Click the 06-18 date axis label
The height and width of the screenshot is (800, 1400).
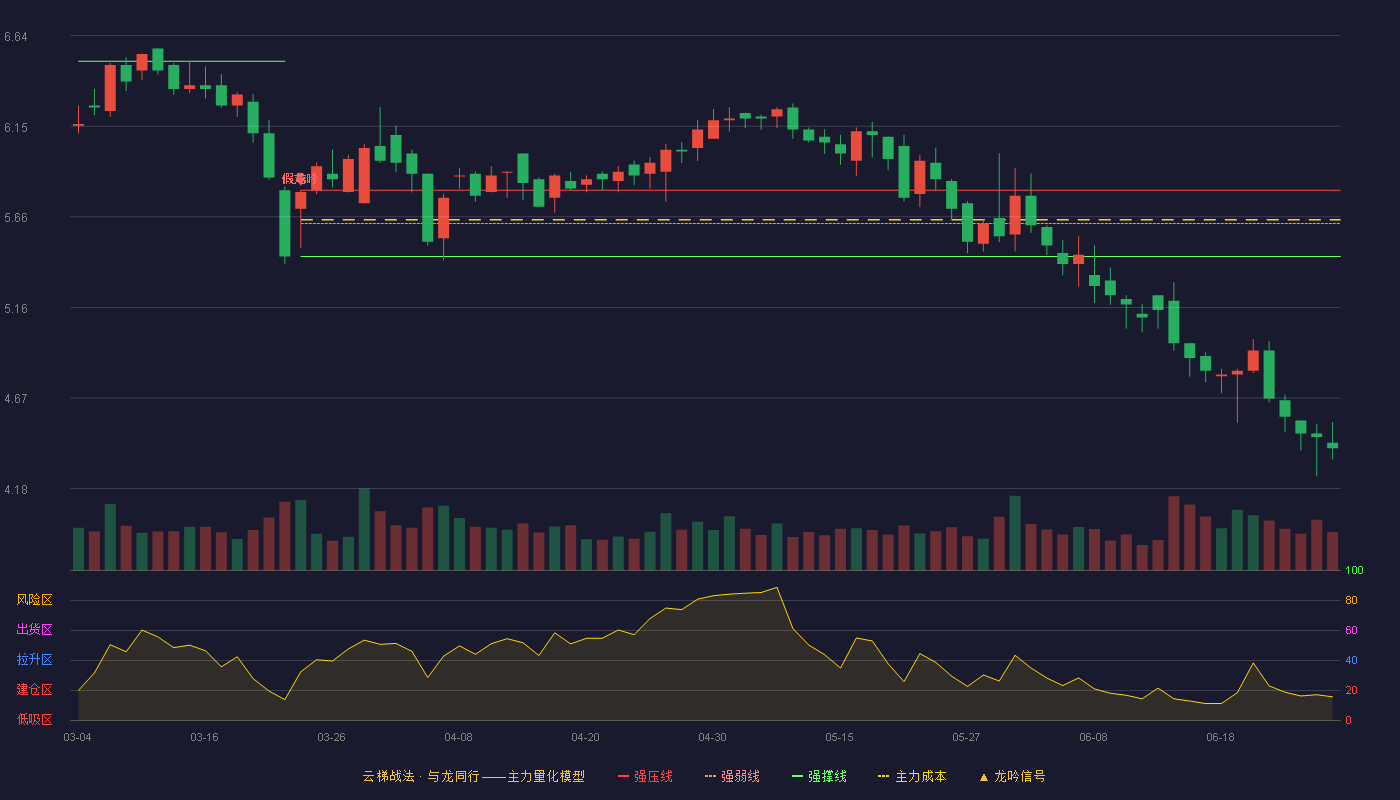1220,737
